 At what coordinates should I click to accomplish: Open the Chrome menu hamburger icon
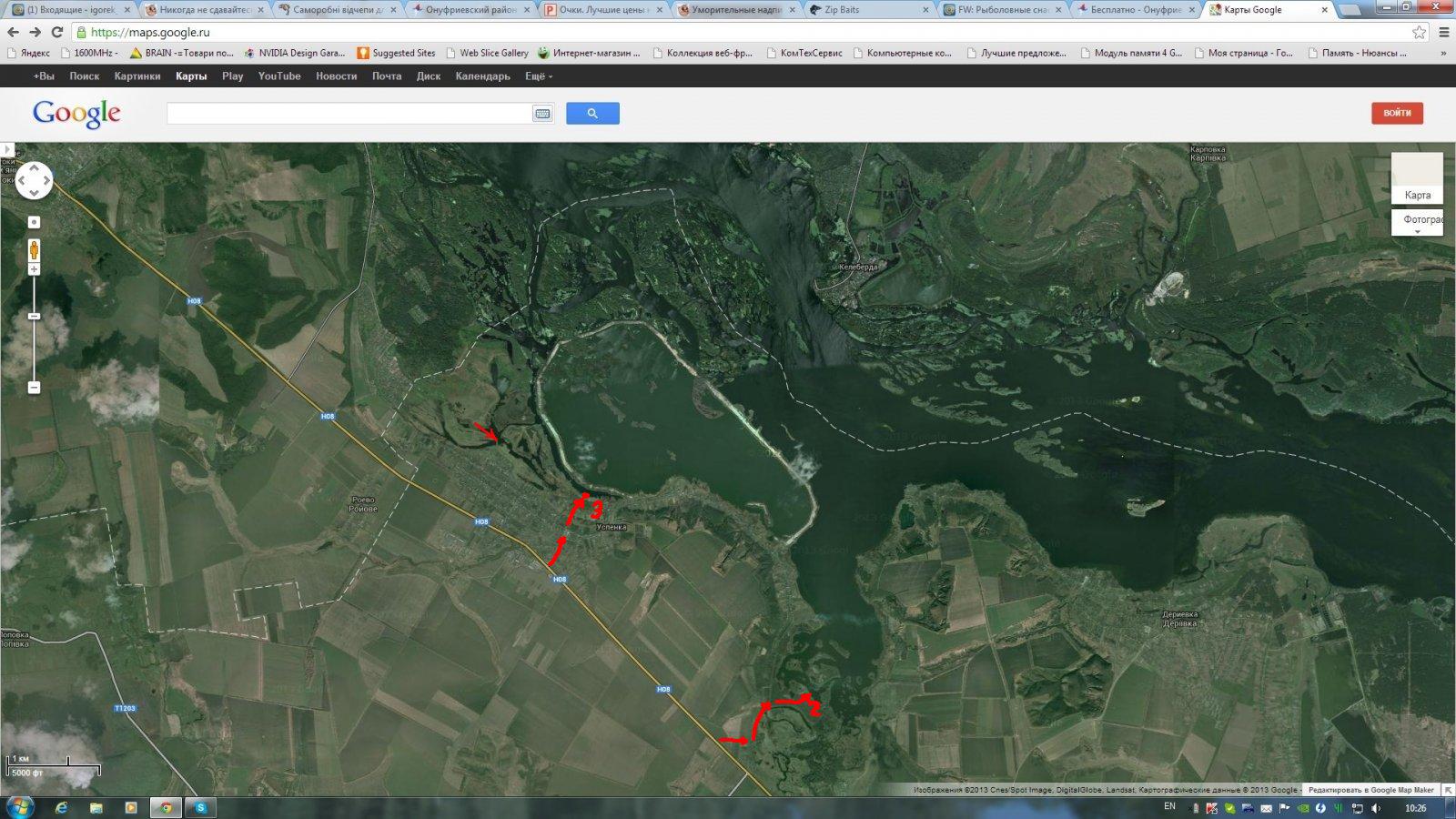point(1443,32)
